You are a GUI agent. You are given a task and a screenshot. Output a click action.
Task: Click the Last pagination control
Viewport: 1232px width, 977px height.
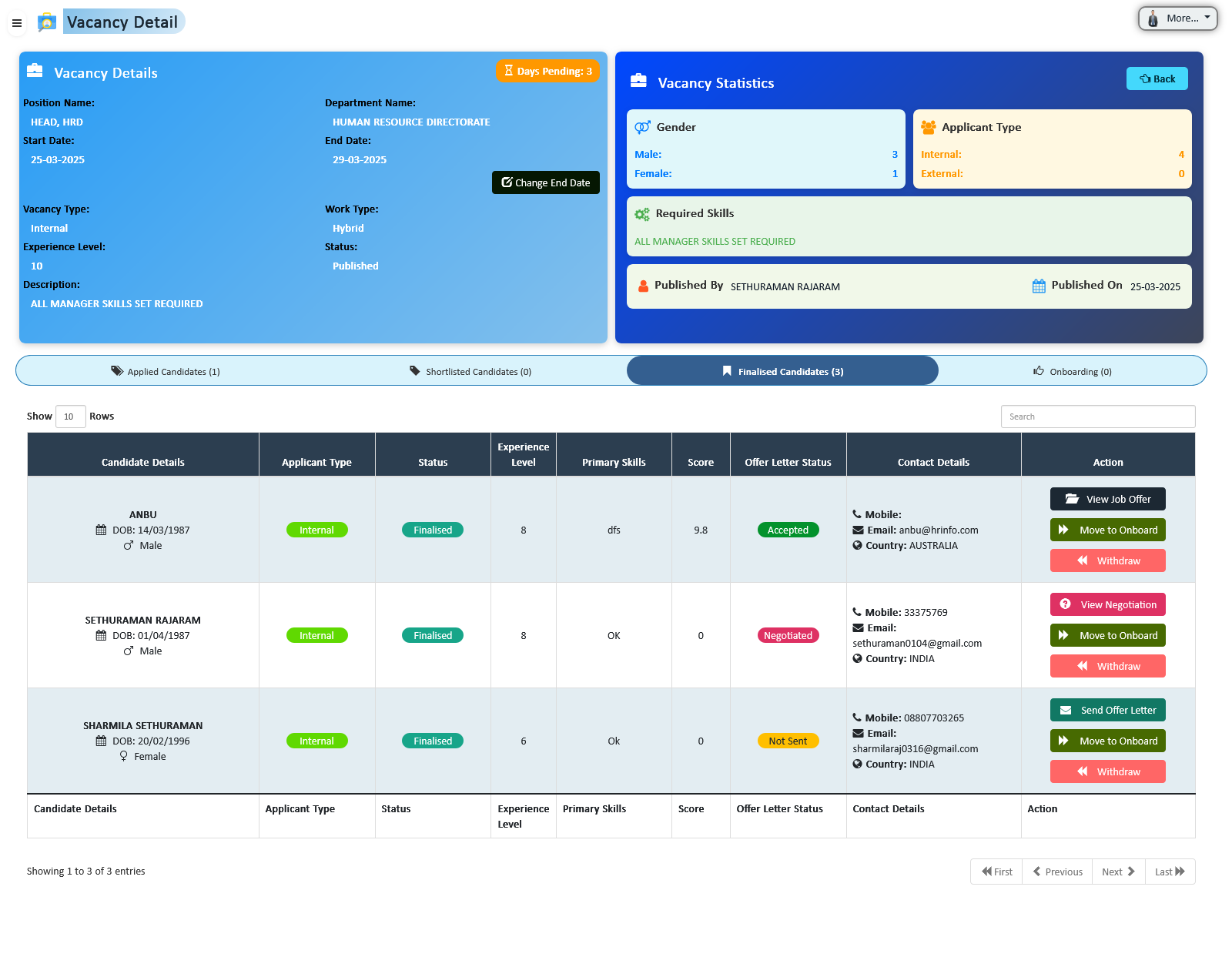click(1170, 872)
